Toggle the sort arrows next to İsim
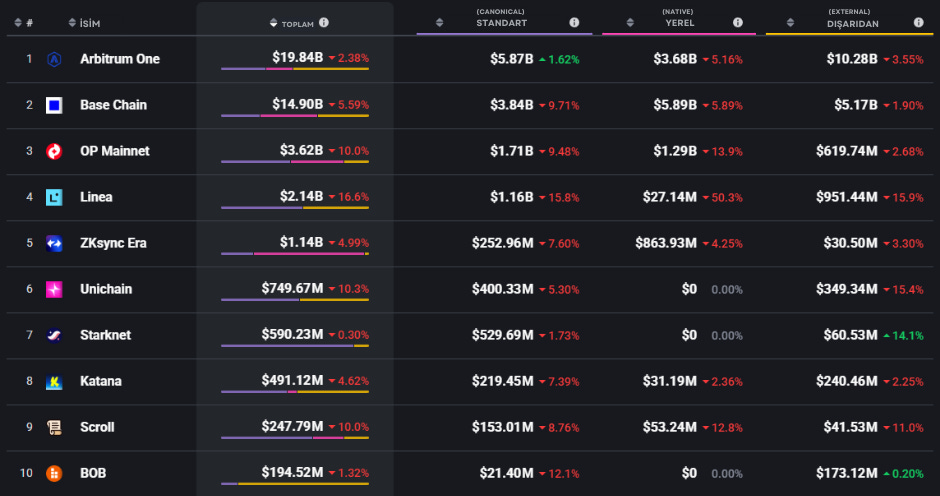940x496 pixels. (x=71, y=22)
